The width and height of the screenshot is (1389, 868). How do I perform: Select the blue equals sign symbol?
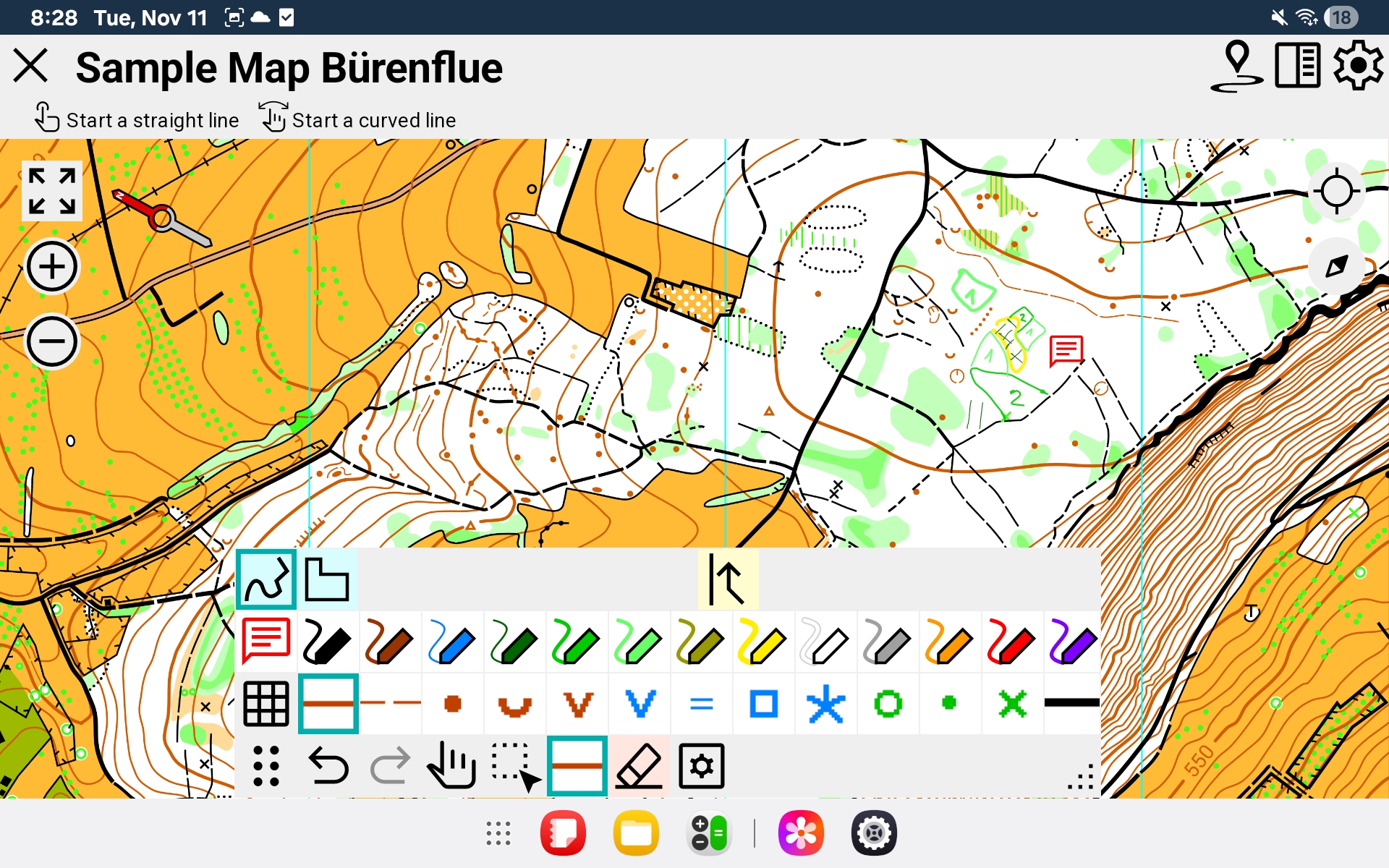(x=701, y=703)
